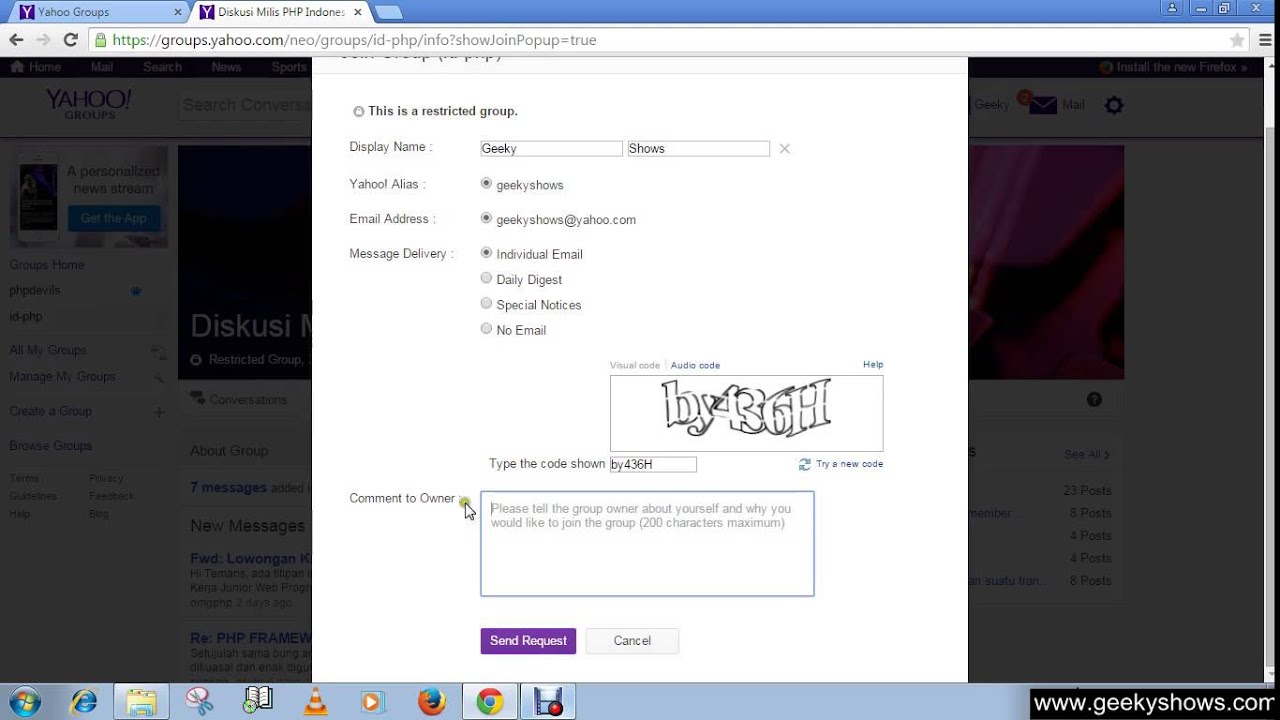The image size is (1280, 720).
Task: Click the Comment to Owner textarea
Action: [647, 544]
